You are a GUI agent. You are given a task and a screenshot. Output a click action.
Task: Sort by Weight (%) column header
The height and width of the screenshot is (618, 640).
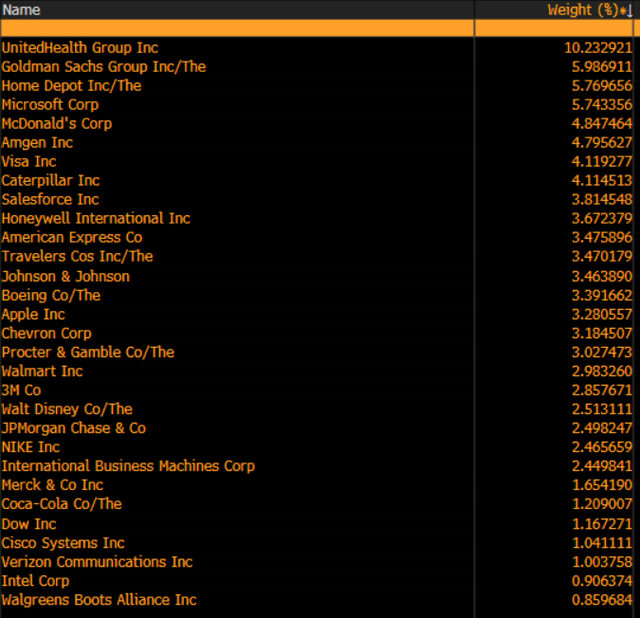coord(583,9)
